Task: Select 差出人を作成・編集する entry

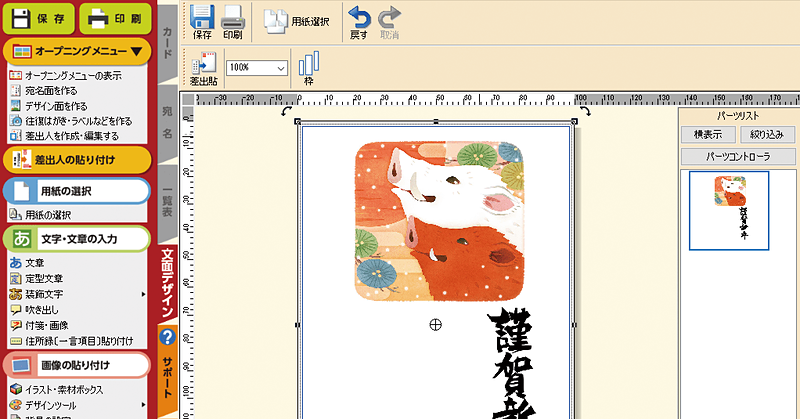Action: pyautogui.click(x=64, y=136)
